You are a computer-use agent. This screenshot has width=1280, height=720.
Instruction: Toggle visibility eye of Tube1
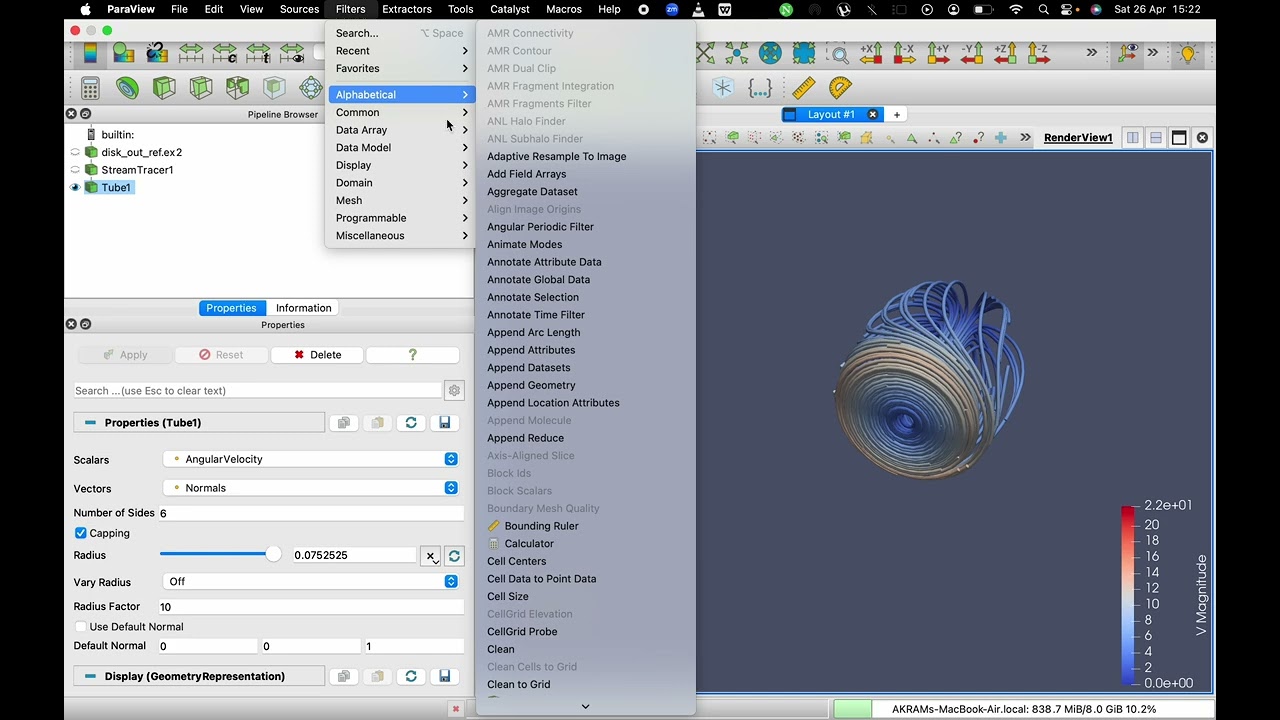click(x=74, y=187)
